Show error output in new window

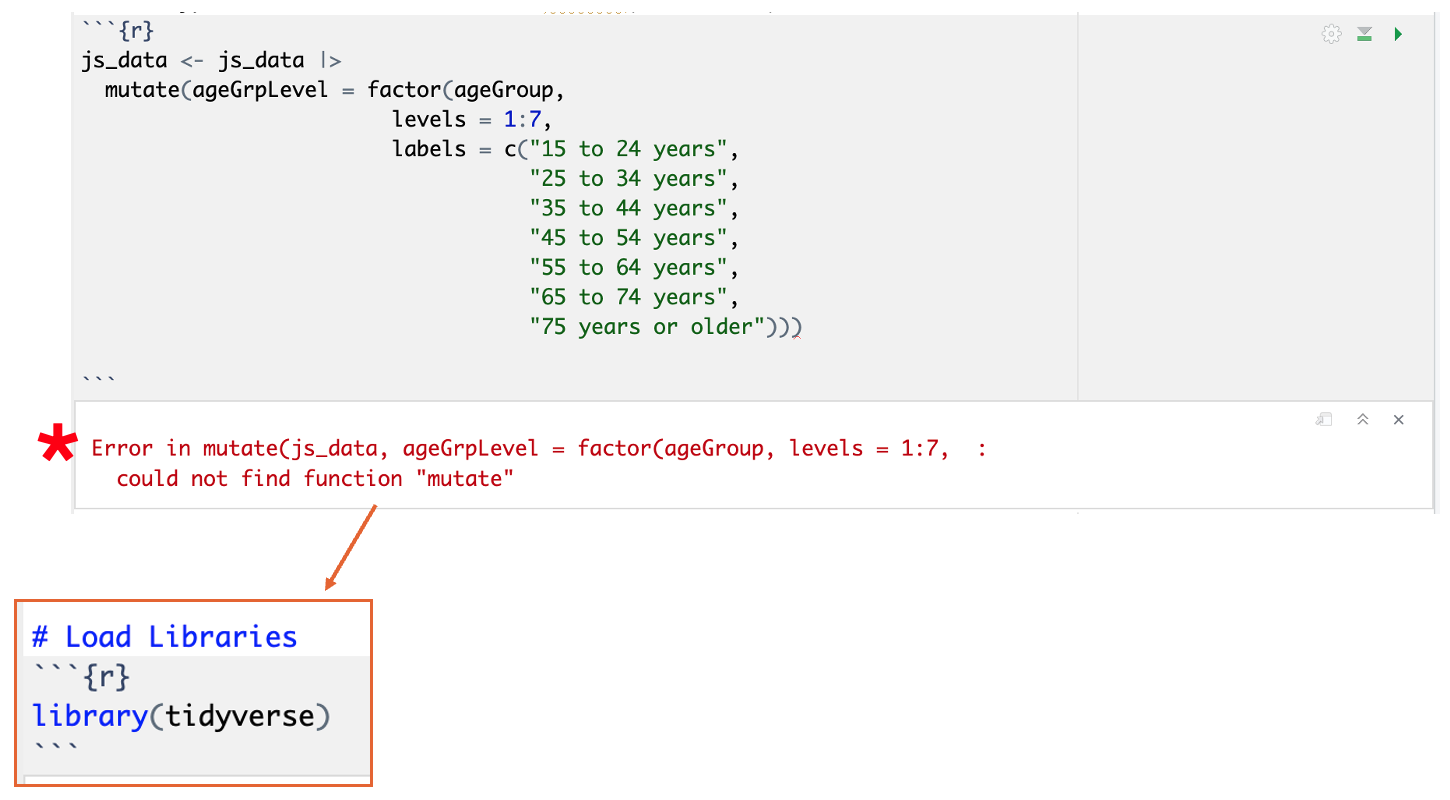tap(1324, 420)
